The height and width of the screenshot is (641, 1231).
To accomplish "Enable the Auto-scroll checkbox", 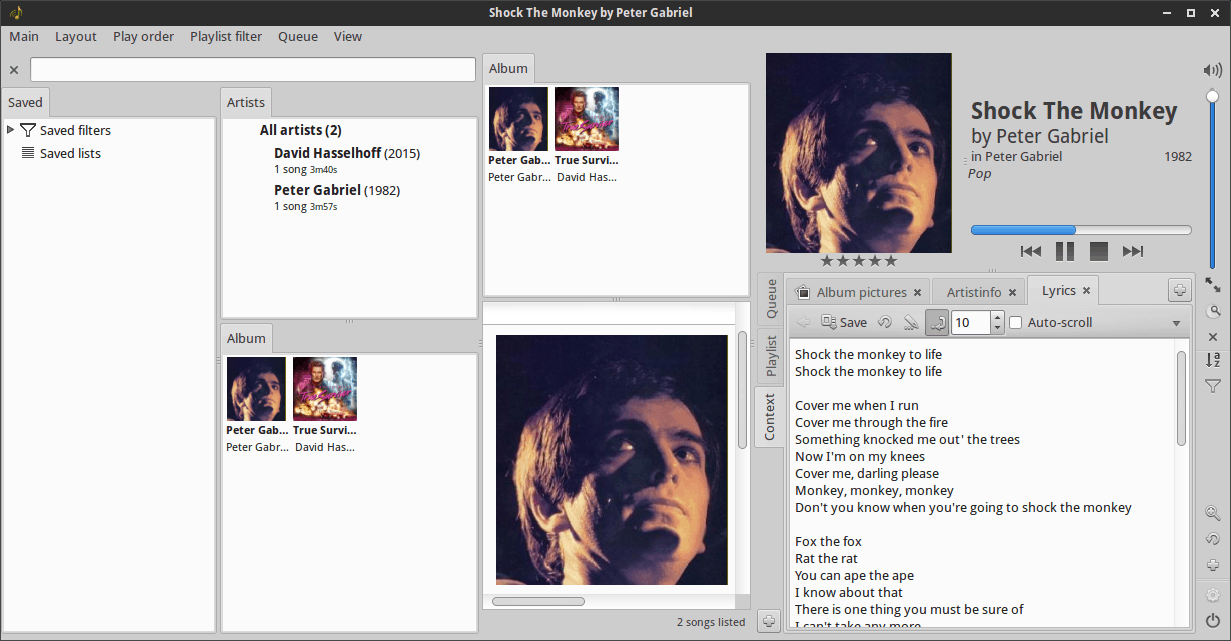I will click(1015, 323).
